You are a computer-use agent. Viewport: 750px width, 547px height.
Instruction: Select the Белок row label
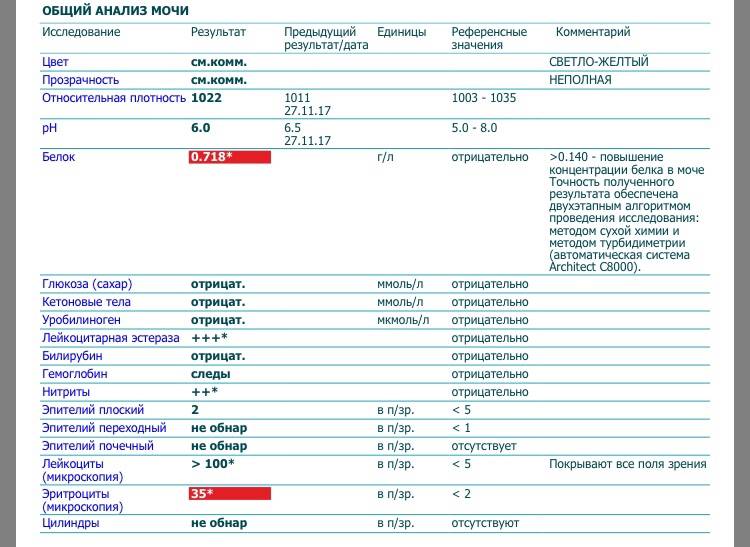tap(58, 157)
